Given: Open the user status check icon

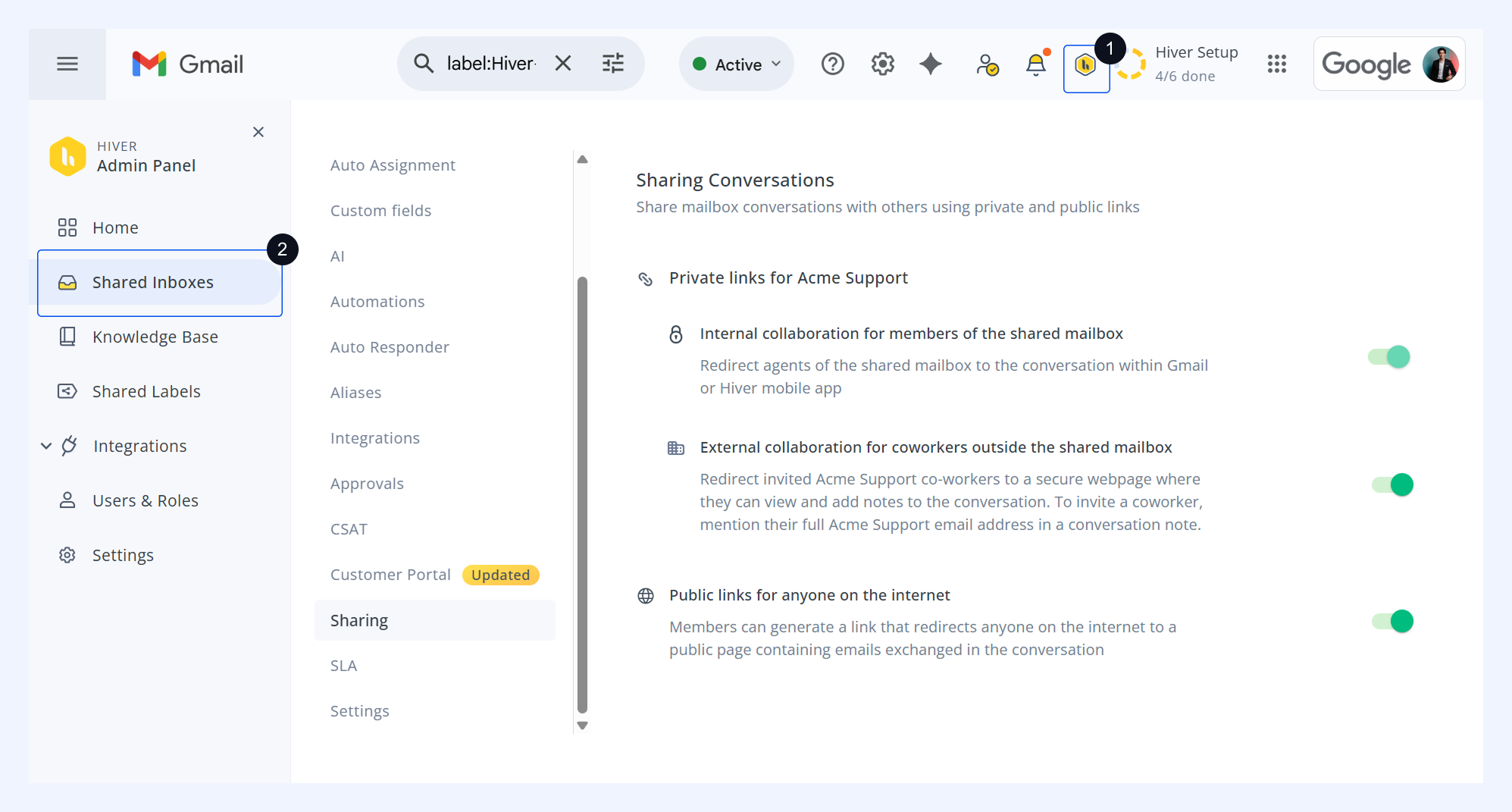Looking at the screenshot, I should pyautogui.click(x=987, y=64).
